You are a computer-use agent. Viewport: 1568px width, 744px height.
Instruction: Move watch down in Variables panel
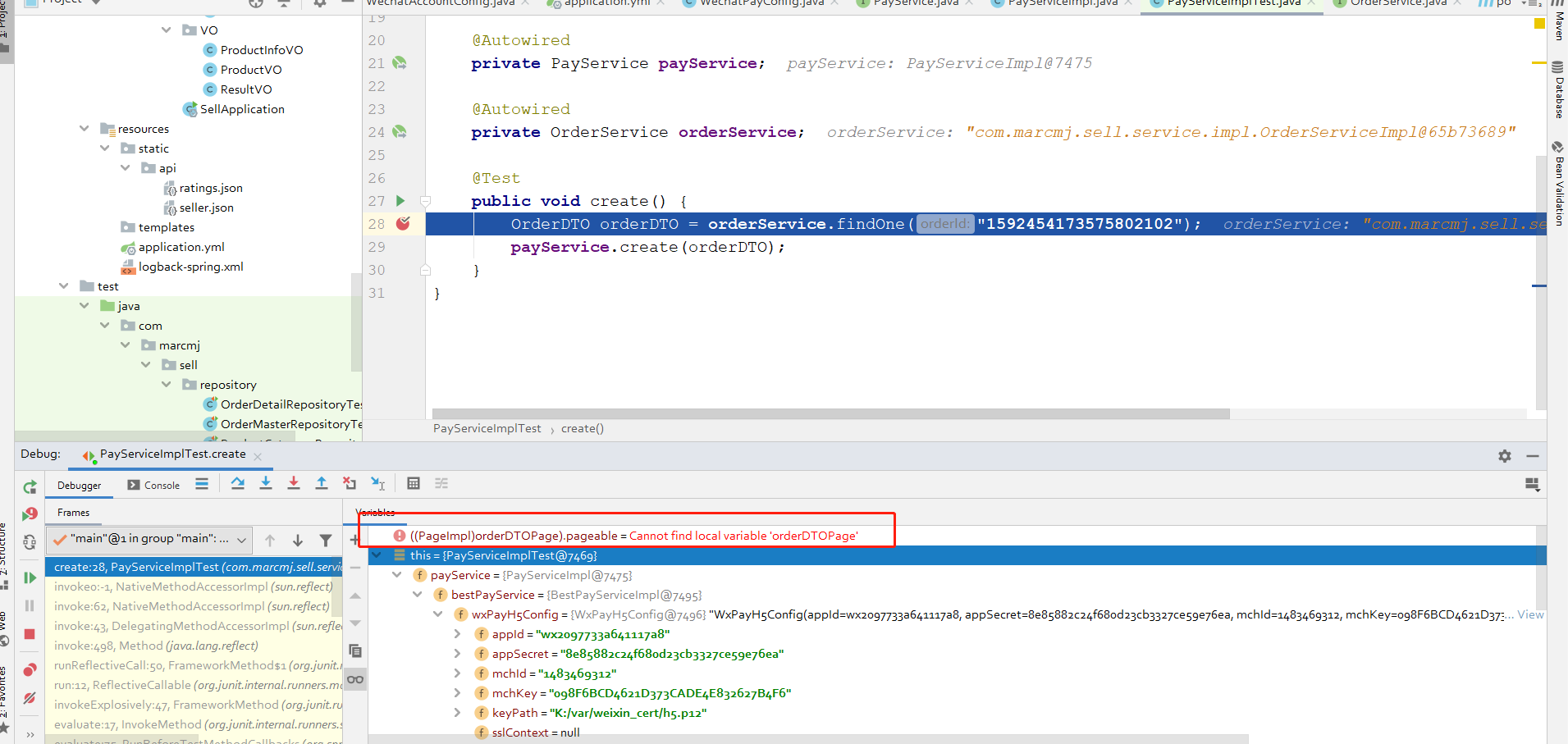tap(355, 623)
